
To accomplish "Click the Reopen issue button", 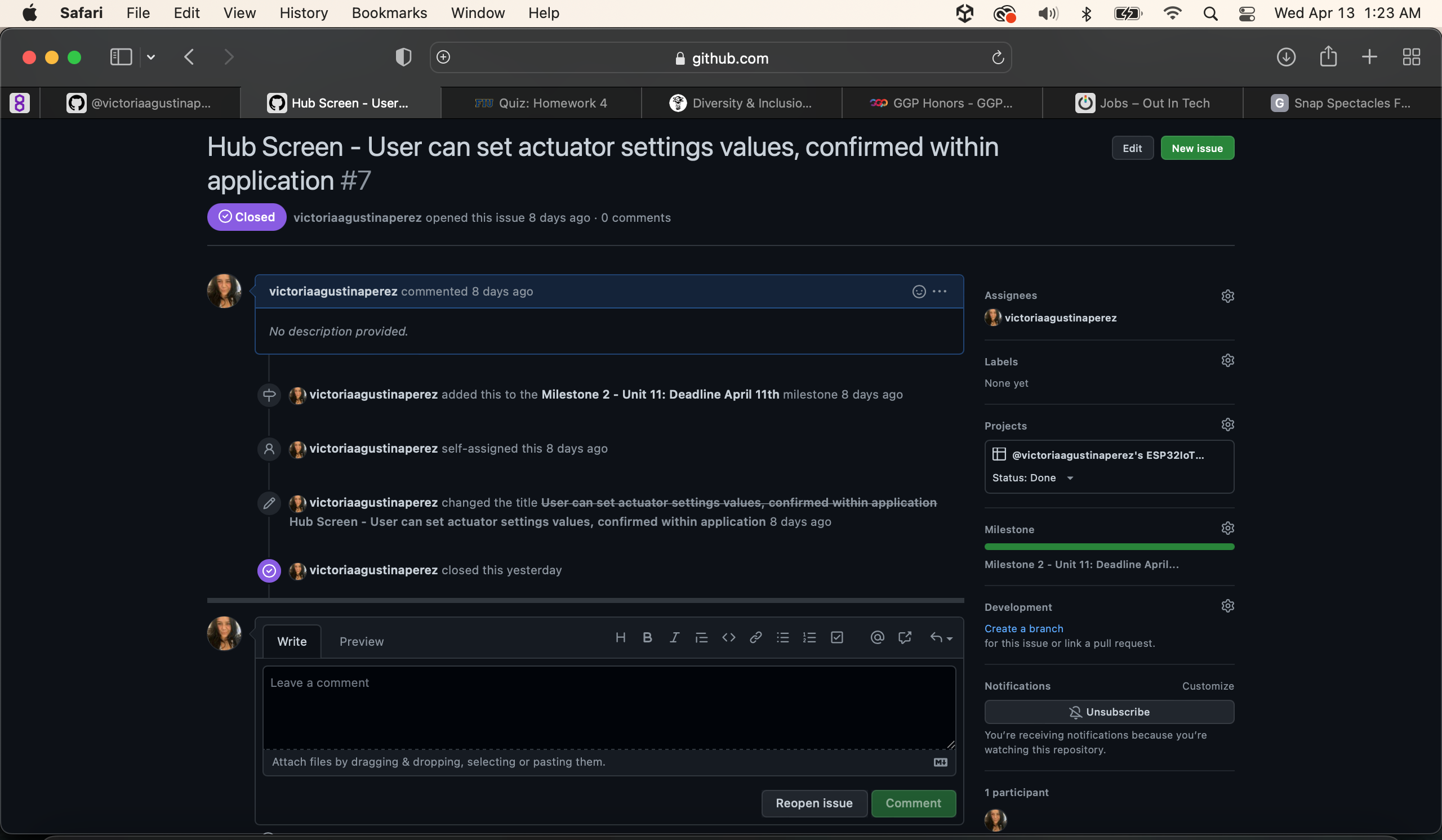I will (814, 803).
